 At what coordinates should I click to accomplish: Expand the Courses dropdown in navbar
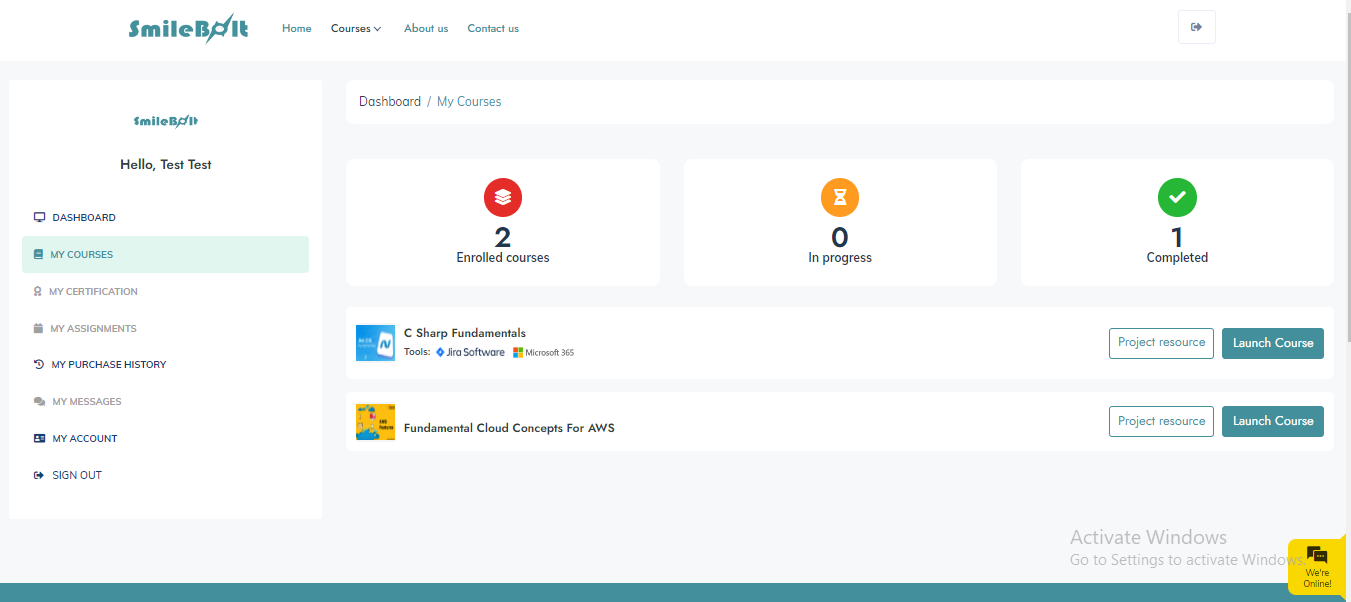point(356,28)
